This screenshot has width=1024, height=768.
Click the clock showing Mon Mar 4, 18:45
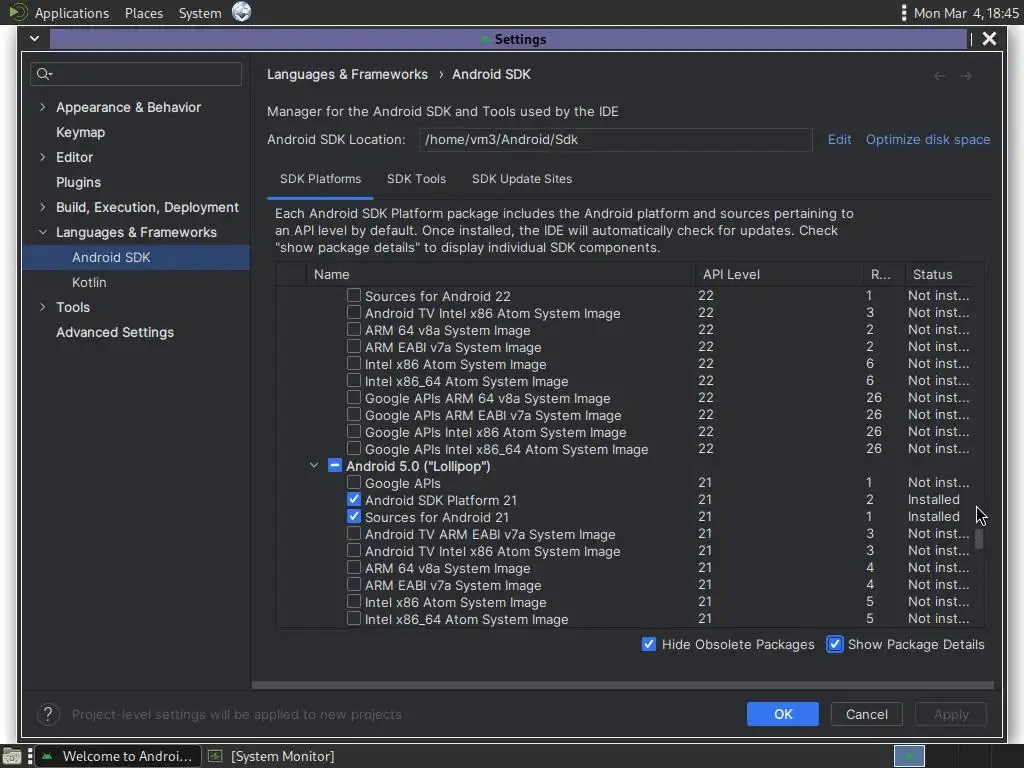click(x=965, y=13)
